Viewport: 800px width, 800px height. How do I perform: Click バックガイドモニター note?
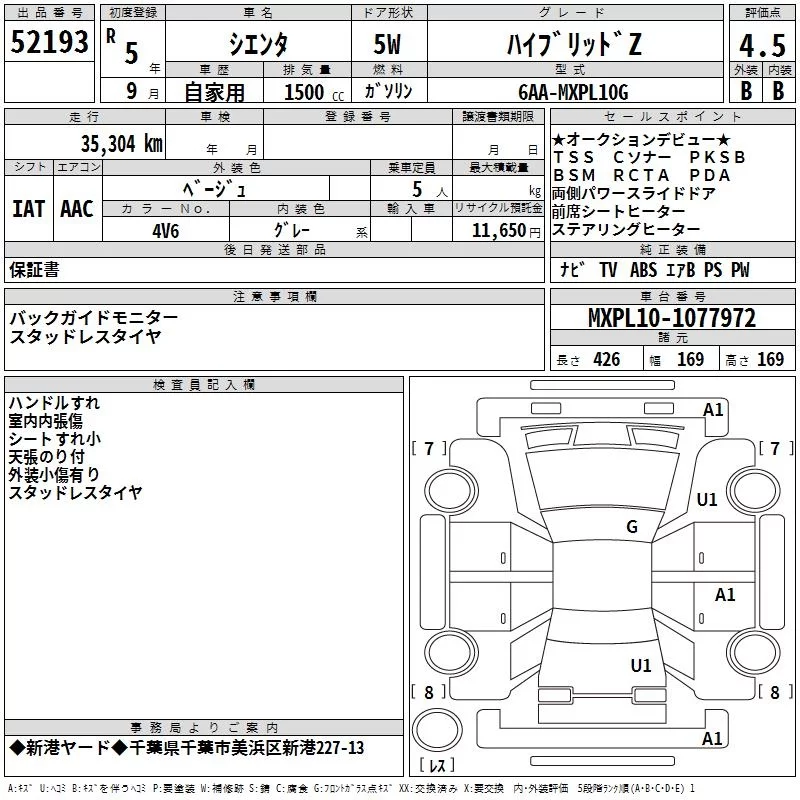point(94,317)
